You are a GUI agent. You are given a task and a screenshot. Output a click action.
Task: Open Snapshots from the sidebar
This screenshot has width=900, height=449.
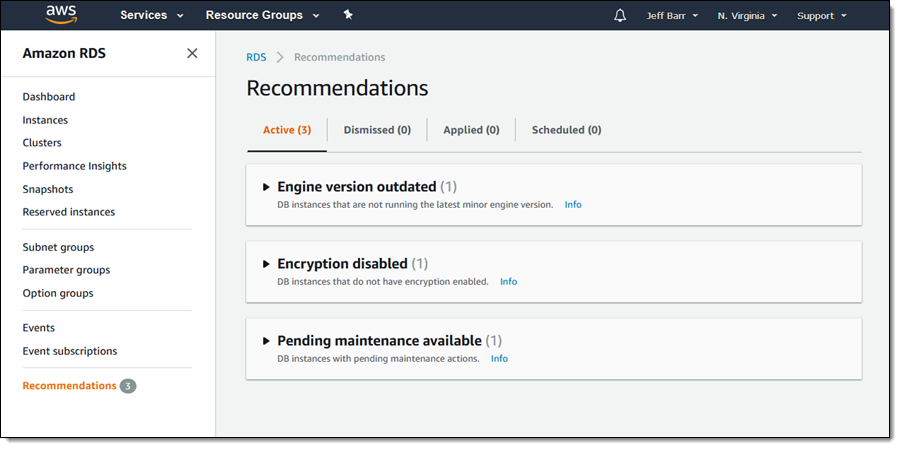[47, 189]
